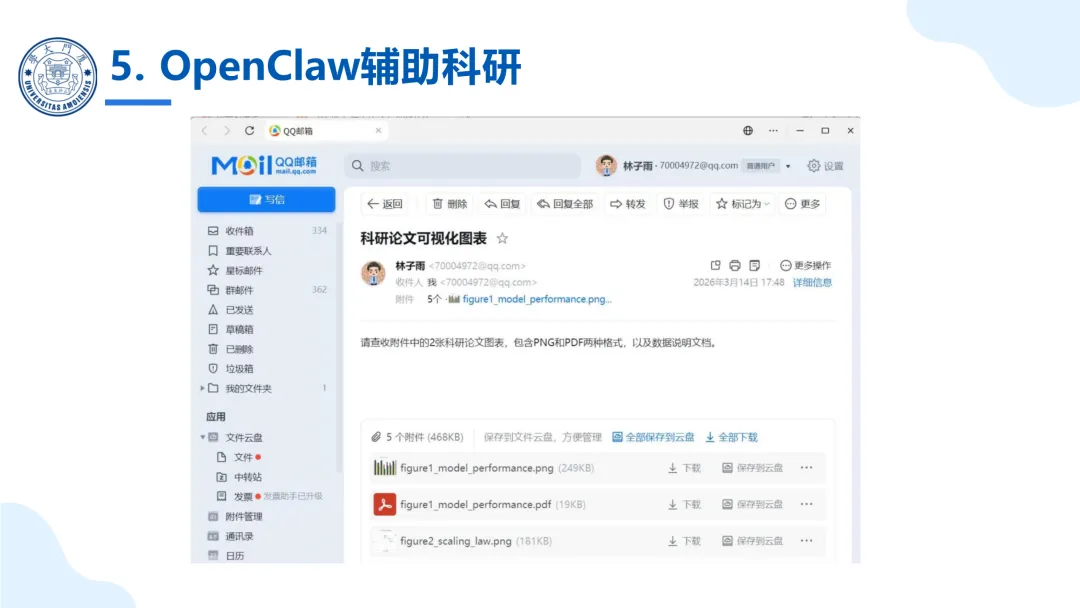
Task: Click 回复 reply button
Action: click(502, 204)
